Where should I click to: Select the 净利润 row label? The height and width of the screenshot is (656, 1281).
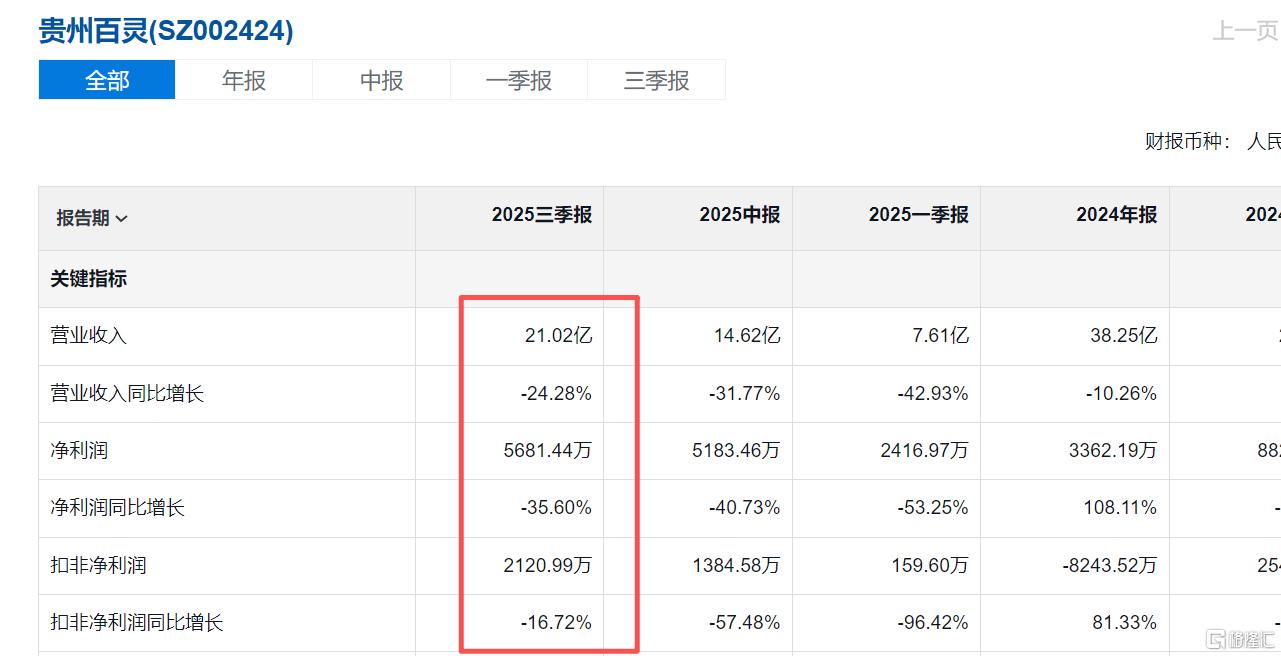pyautogui.click(x=79, y=451)
